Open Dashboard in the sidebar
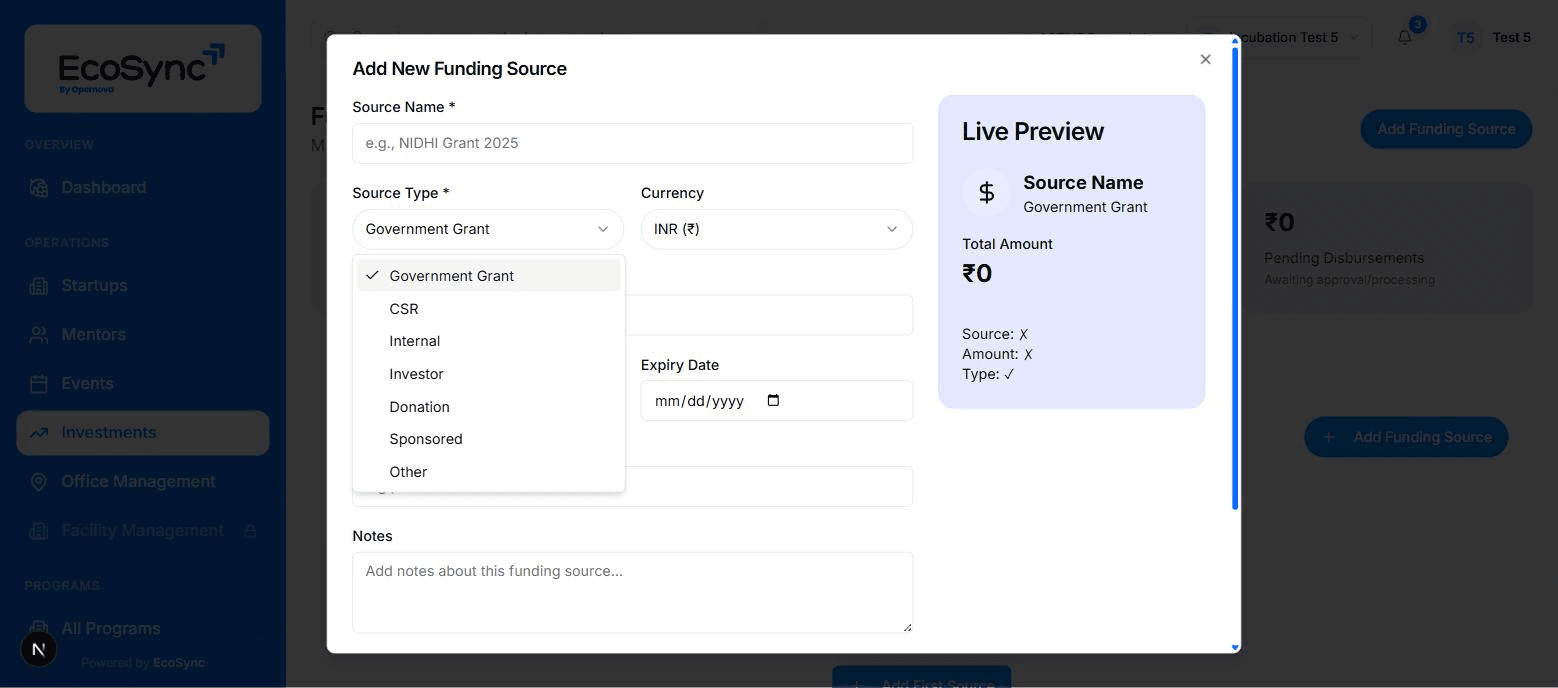The height and width of the screenshot is (688, 1558). [143, 187]
